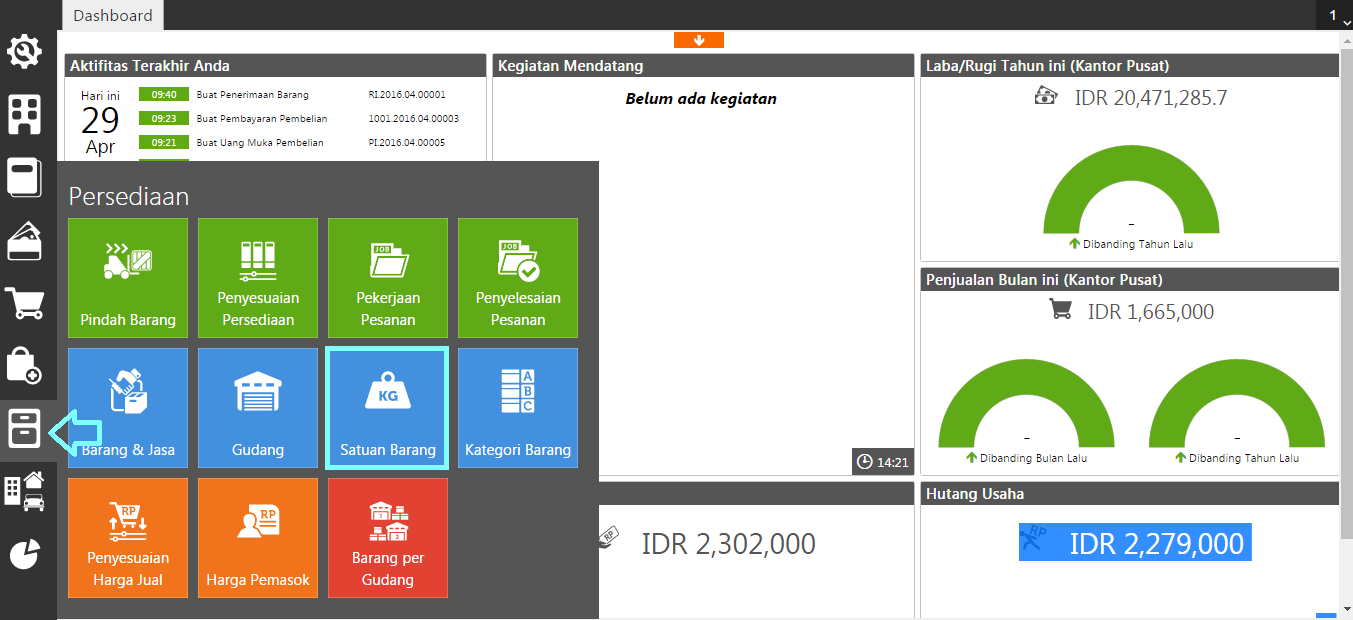This screenshot has height=620, width=1353.
Task: Open the settings gear sidebar icon
Action: (x=25, y=51)
